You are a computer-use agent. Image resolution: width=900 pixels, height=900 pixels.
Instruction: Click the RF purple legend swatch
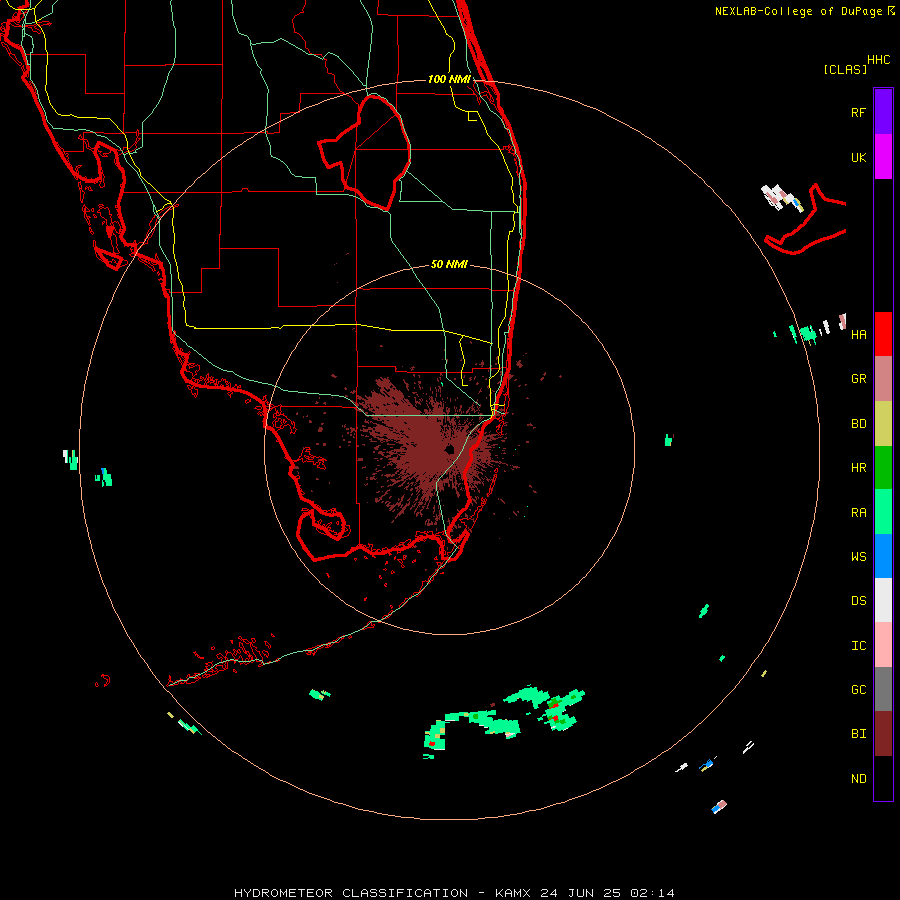(x=883, y=112)
